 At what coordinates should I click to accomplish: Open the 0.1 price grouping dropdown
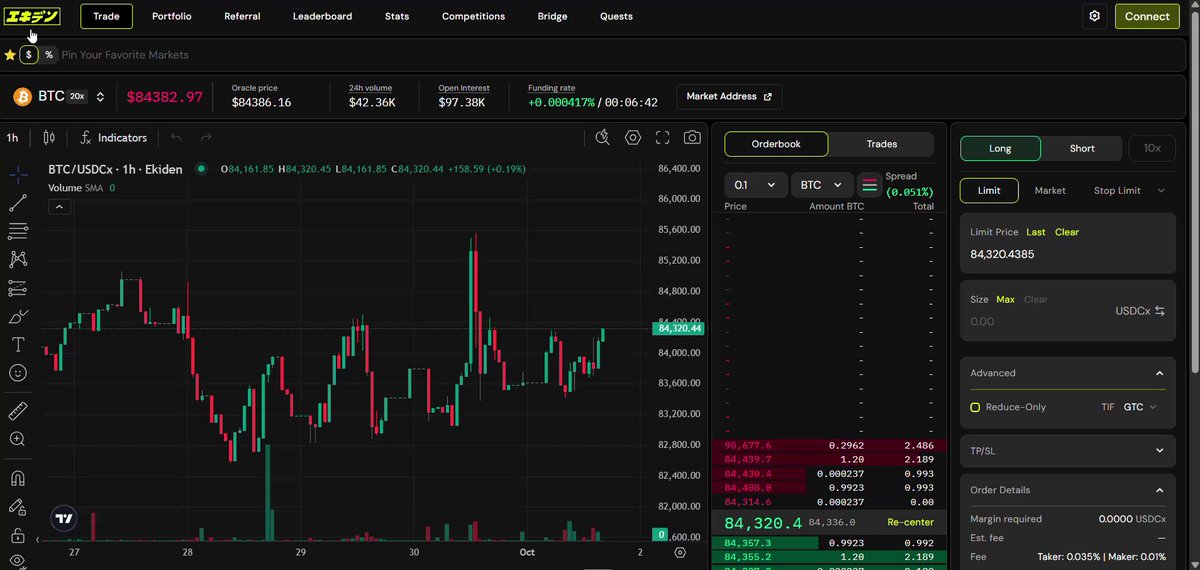tap(755, 185)
